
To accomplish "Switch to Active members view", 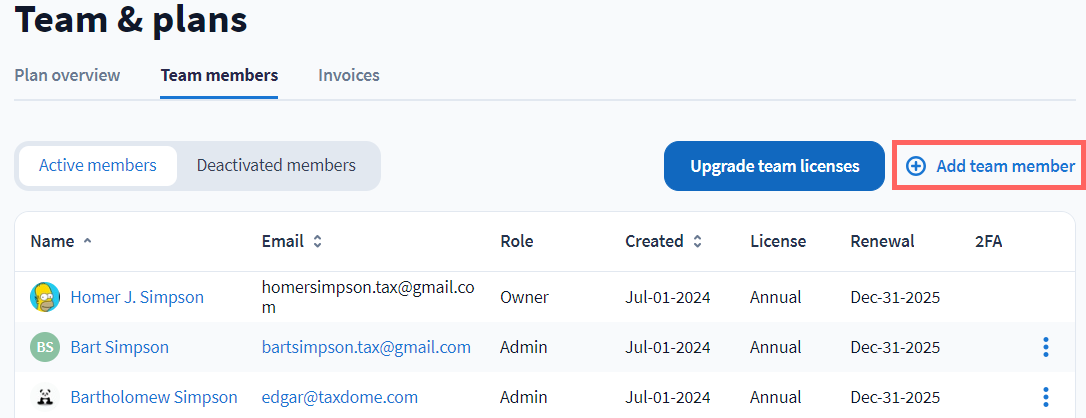I will tap(98, 165).
